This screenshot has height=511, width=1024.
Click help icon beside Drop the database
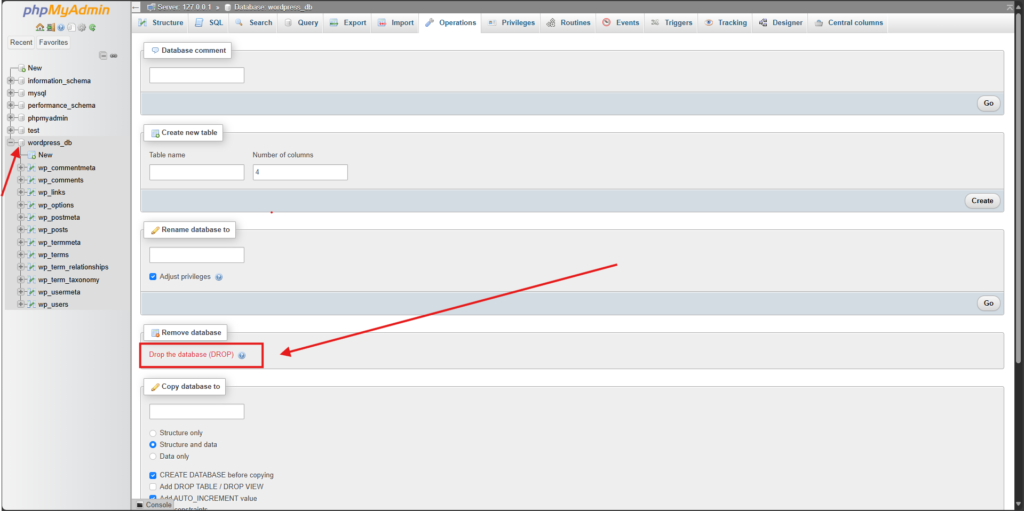click(x=242, y=355)
